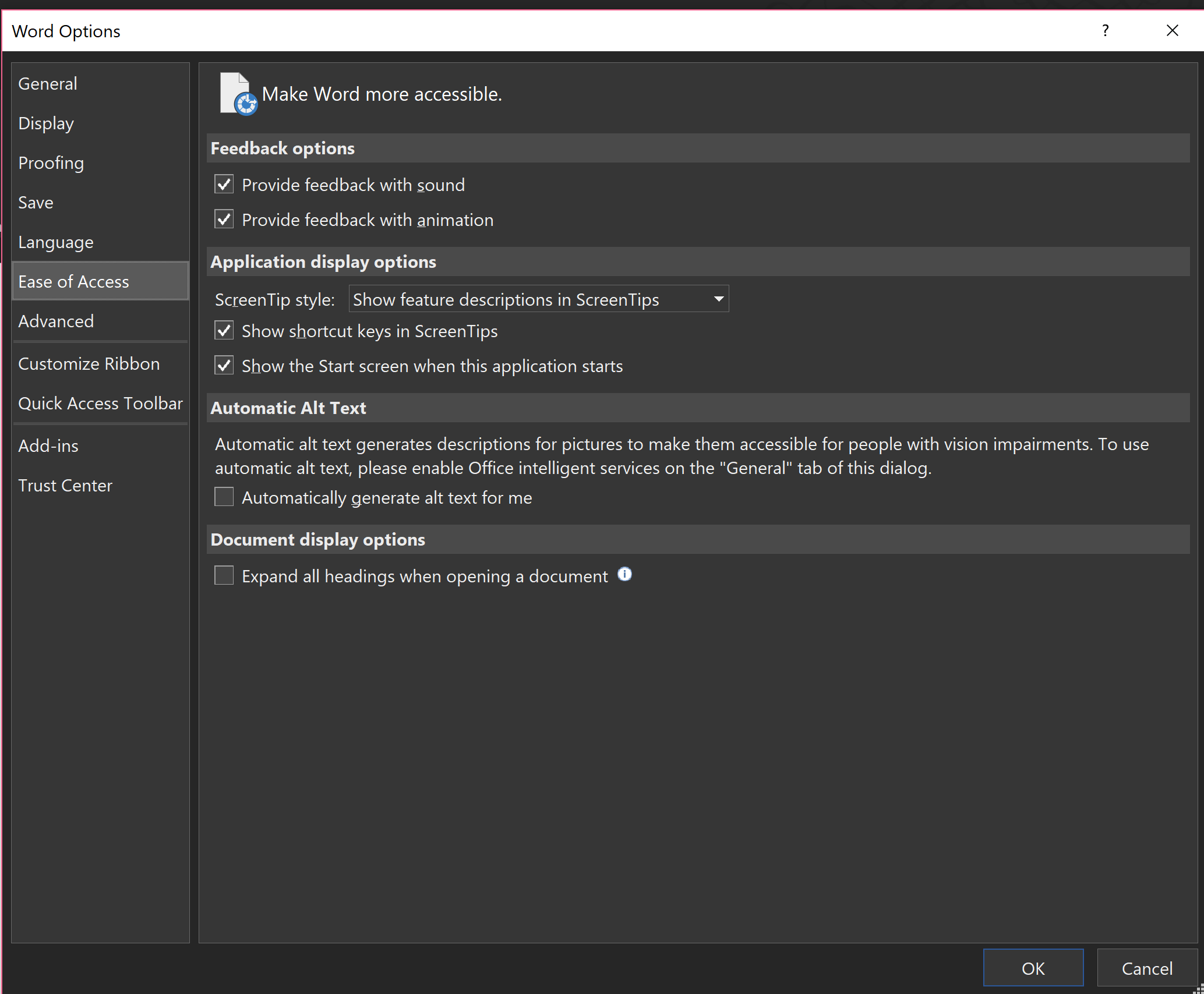This screenshot has width=1204, height=994.
Task: Check Expand all headings when opening document
Action: [224, 575]
